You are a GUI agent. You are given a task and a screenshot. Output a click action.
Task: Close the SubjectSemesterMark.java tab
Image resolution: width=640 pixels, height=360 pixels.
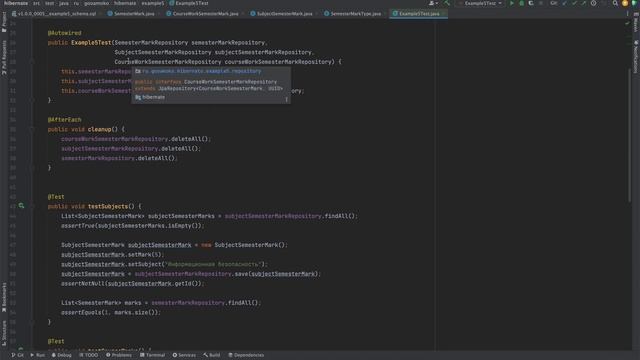316,13
